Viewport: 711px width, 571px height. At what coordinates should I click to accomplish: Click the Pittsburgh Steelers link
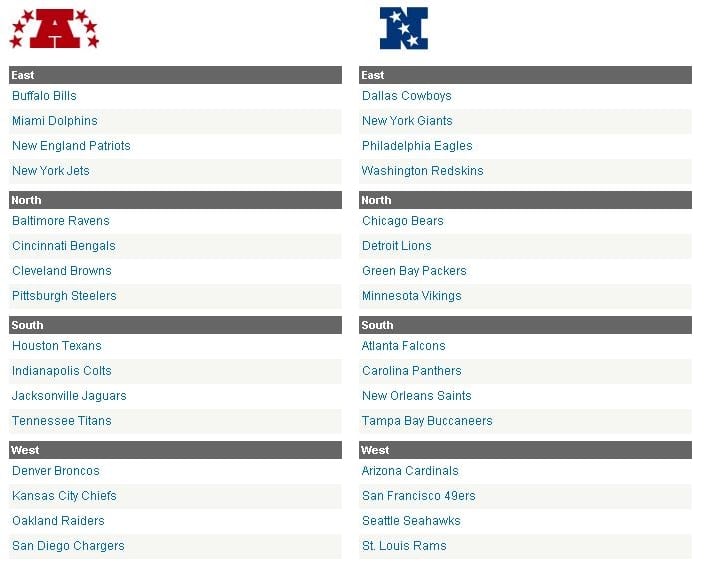tap(64, 296)
